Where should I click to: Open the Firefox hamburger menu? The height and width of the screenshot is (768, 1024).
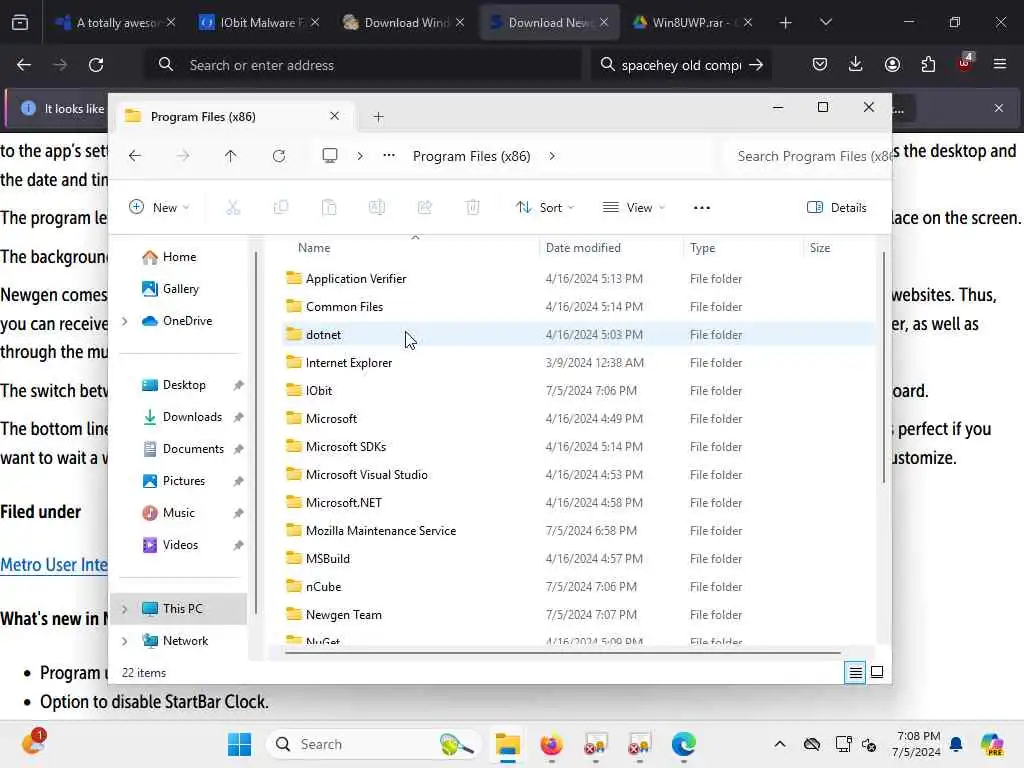click(x=1000, y=64)
